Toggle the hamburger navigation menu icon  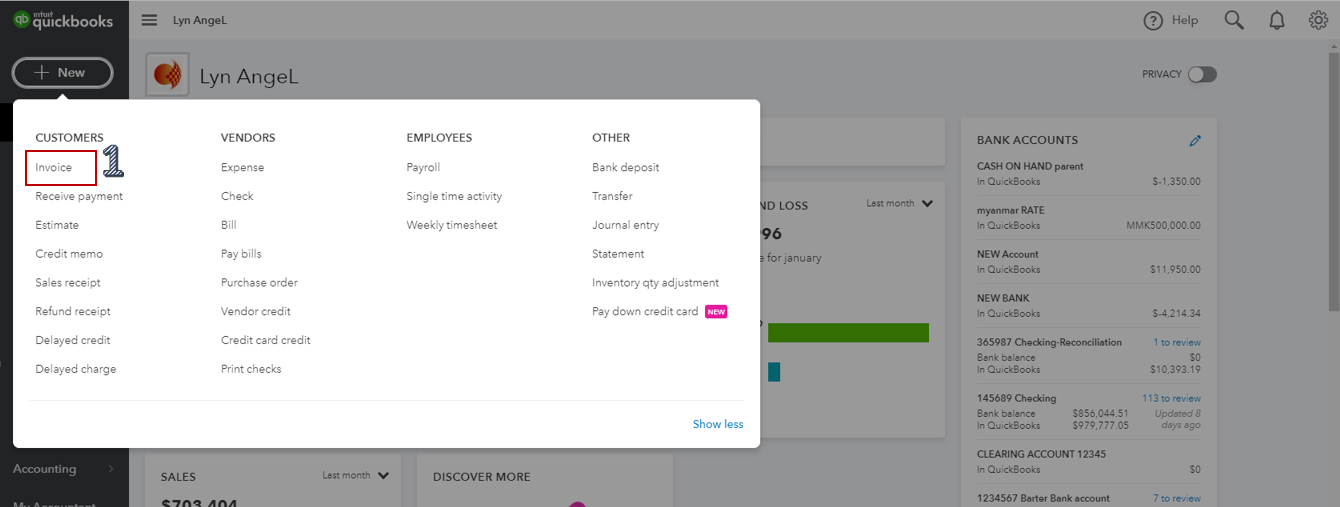[x=149, y=20]
